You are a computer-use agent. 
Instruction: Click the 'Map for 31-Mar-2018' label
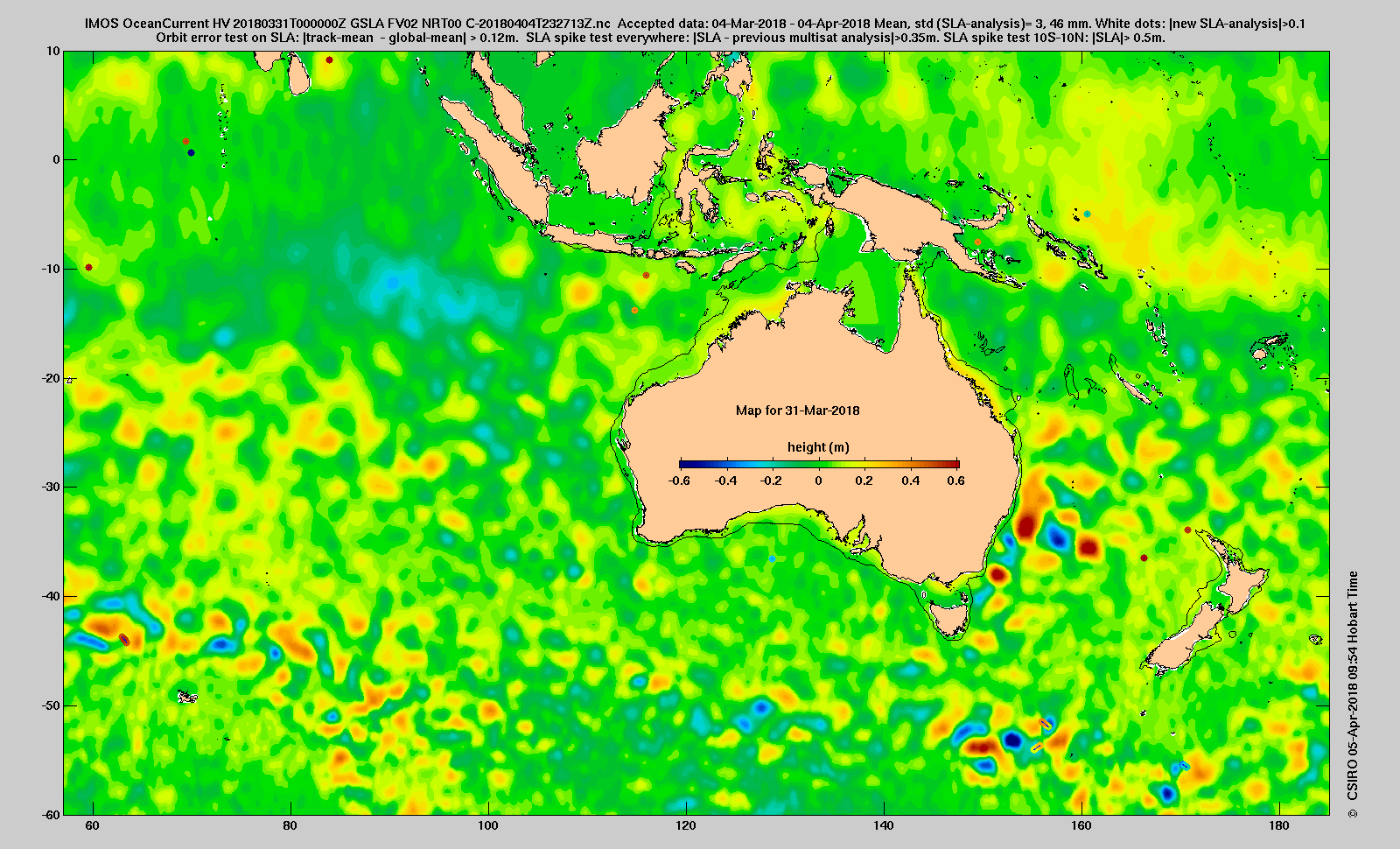click(797, 410)
